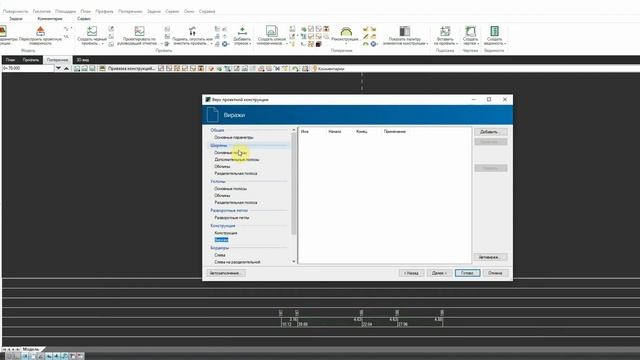Switch to the Комментарии ribbon tab

pyautogui.click(x=50, y=19)
